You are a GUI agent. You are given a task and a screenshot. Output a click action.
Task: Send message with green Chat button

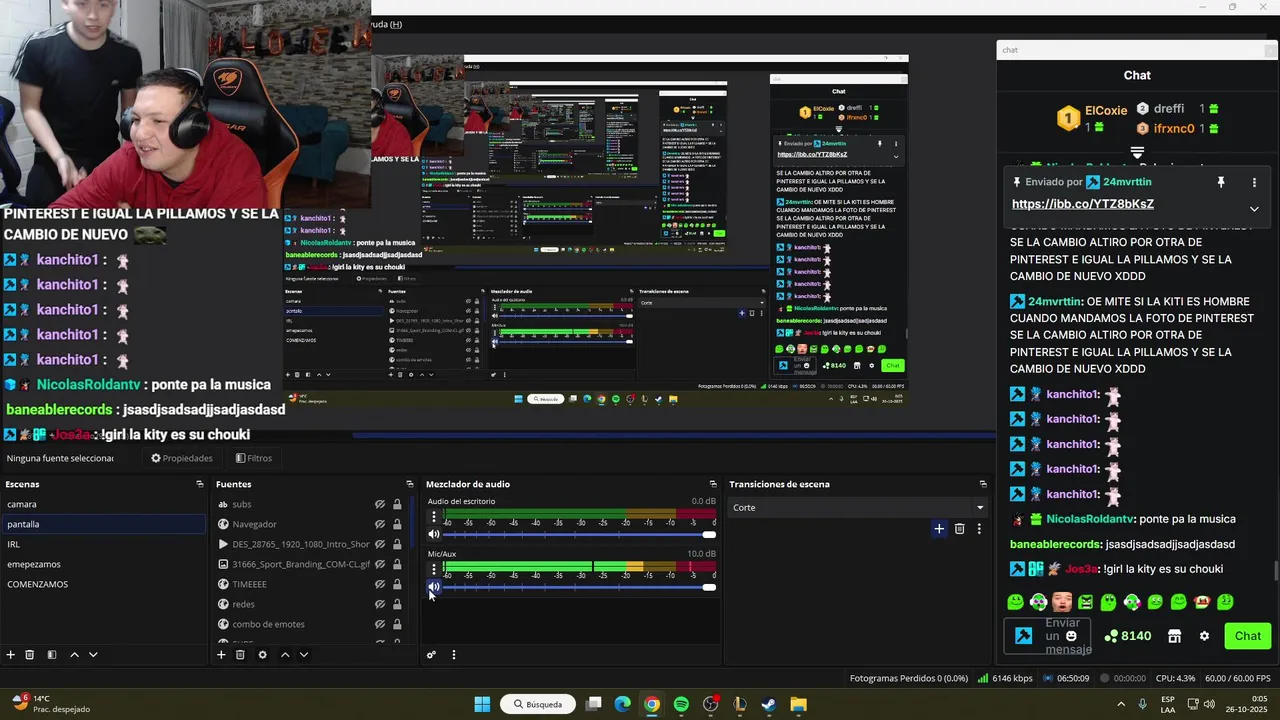tap(1247, 636)
